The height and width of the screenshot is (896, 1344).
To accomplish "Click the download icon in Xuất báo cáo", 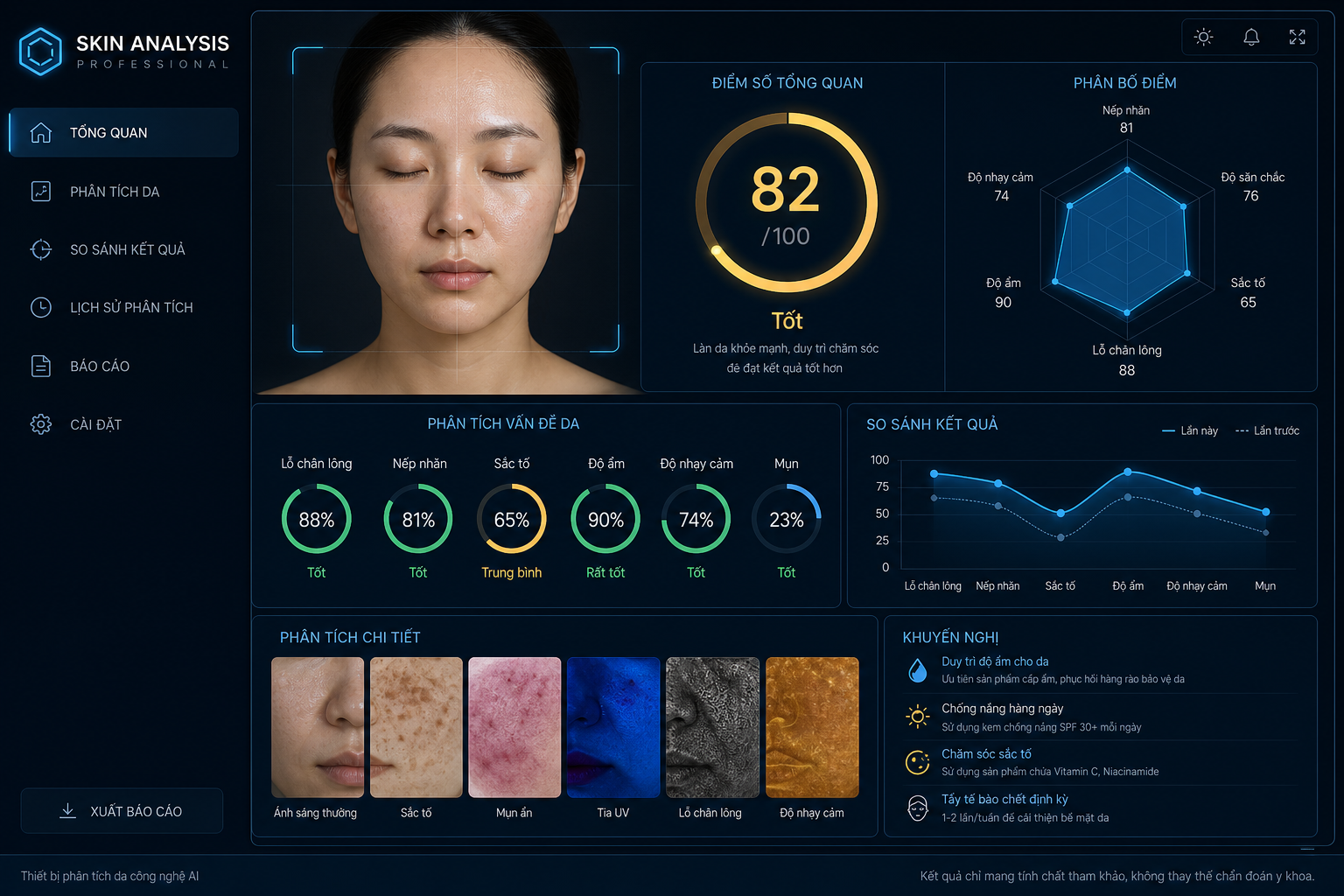I will pyautogui.click(x=67, y=811).
